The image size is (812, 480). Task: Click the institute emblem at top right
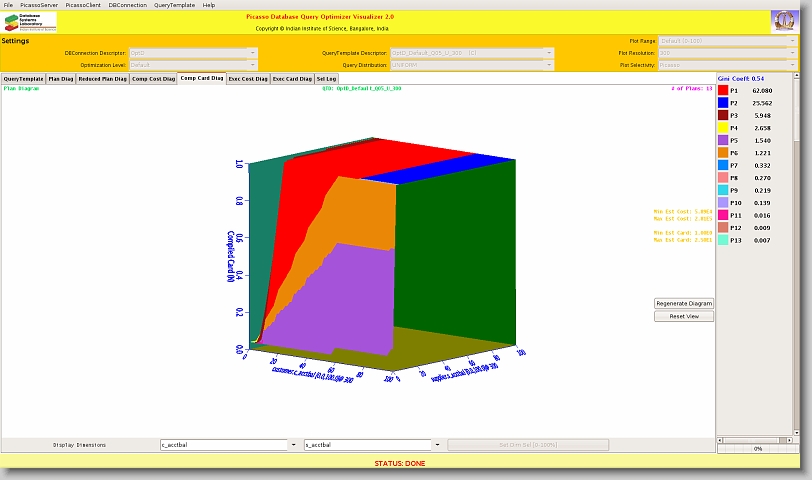tap(785, 22)
